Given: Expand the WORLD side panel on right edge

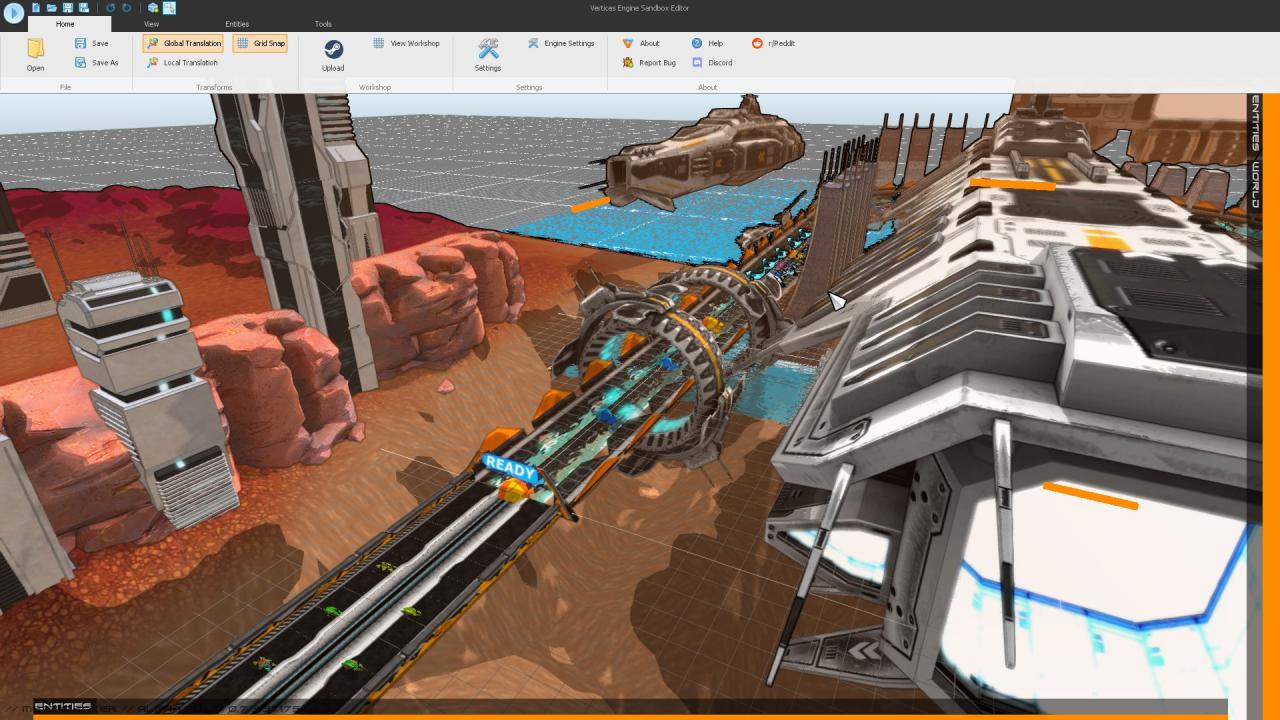Looking at the screenshot, I should pyautogui.click(x=1255, y=184).
